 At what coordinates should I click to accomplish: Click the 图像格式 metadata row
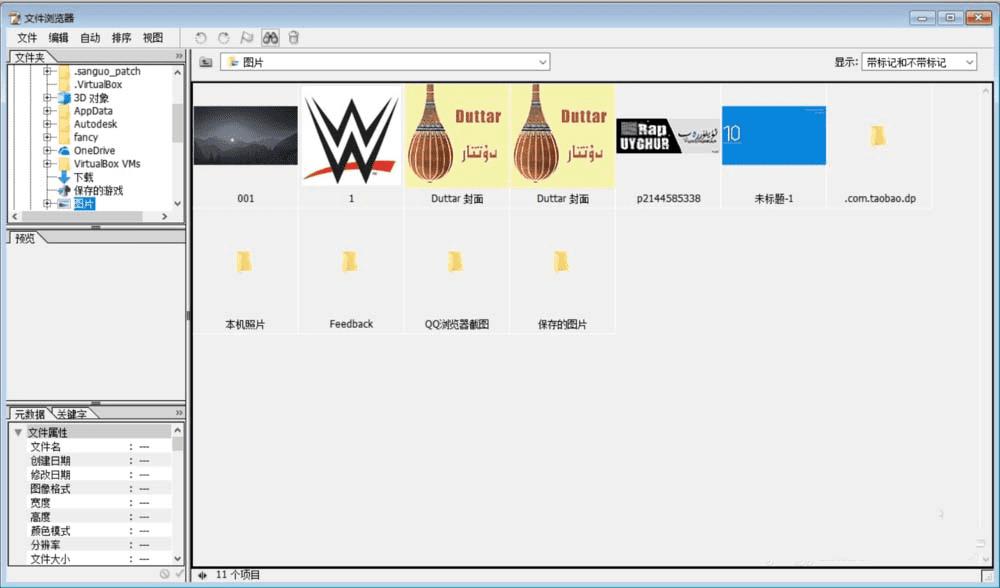pos(92,489)
